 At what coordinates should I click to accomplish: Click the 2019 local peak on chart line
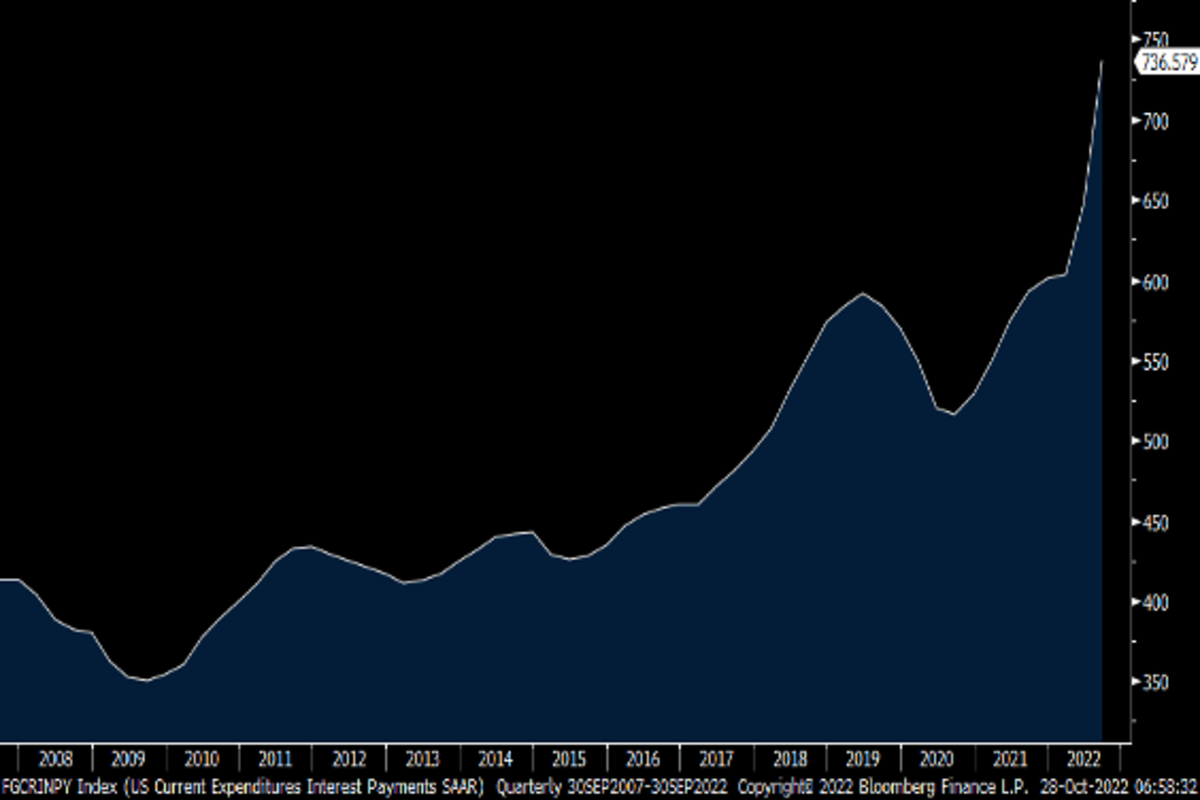863,293
